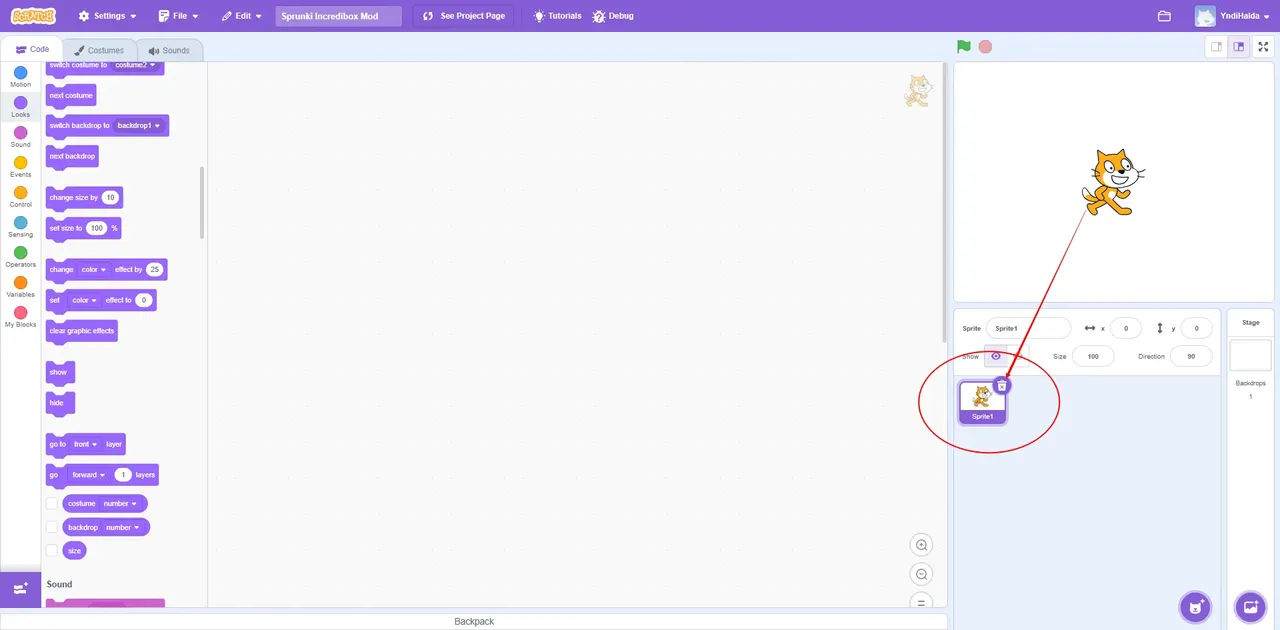Check the costume number reporter checkbox
Screen dimensions: 1280x630
[x=52, y=503]
